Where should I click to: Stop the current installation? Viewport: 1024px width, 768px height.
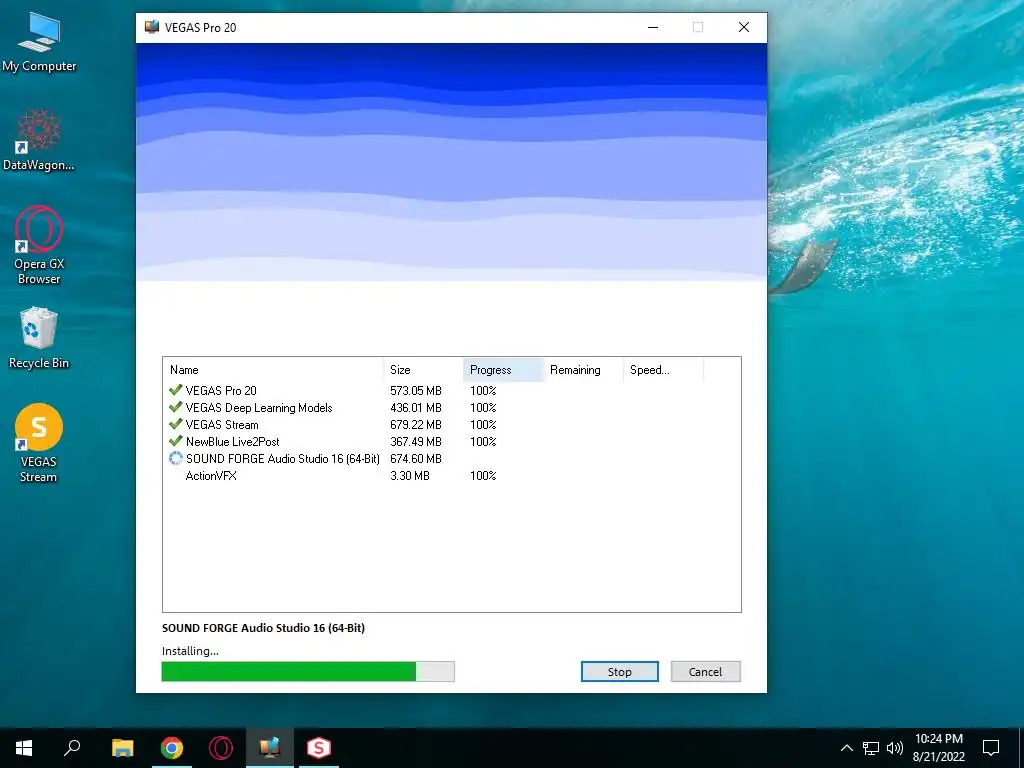[620, 671]
